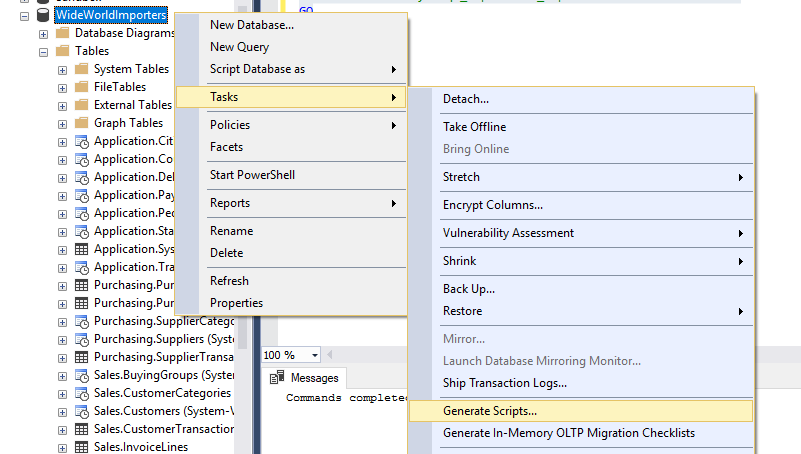Screen dimensions: 801x454
Task: Select New Query from context menu
Action: point(239,47)
